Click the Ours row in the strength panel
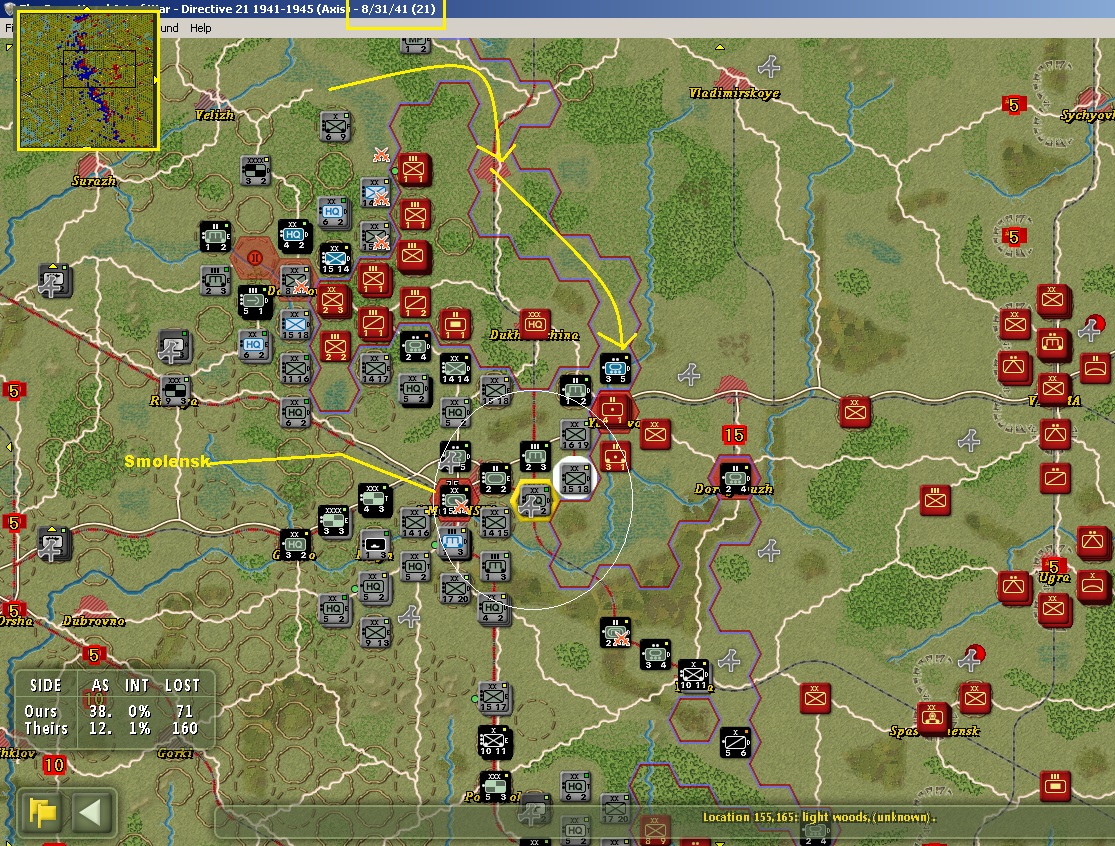The width and height of the screenshot is (1115, 846). coord(110,711)
